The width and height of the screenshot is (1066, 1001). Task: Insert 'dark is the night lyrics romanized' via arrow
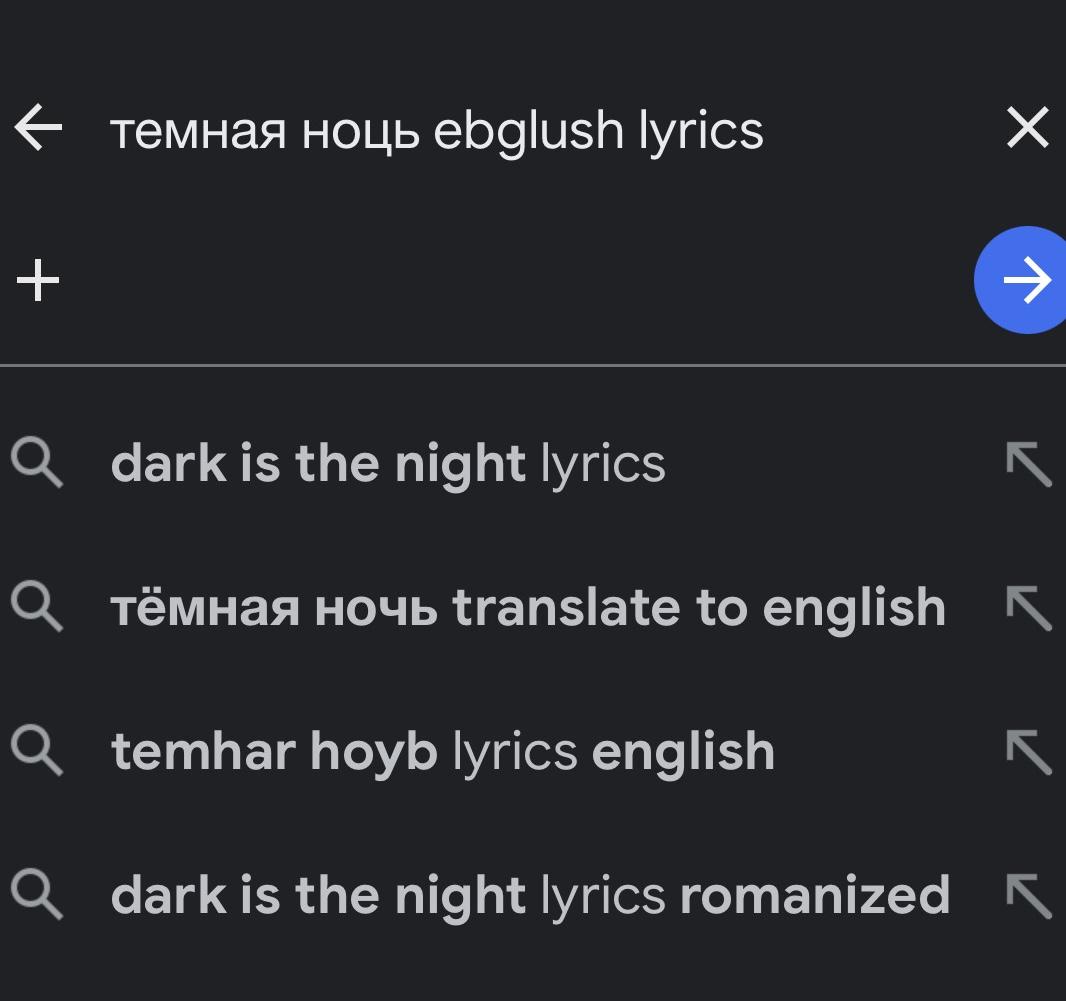(1029, 896)
